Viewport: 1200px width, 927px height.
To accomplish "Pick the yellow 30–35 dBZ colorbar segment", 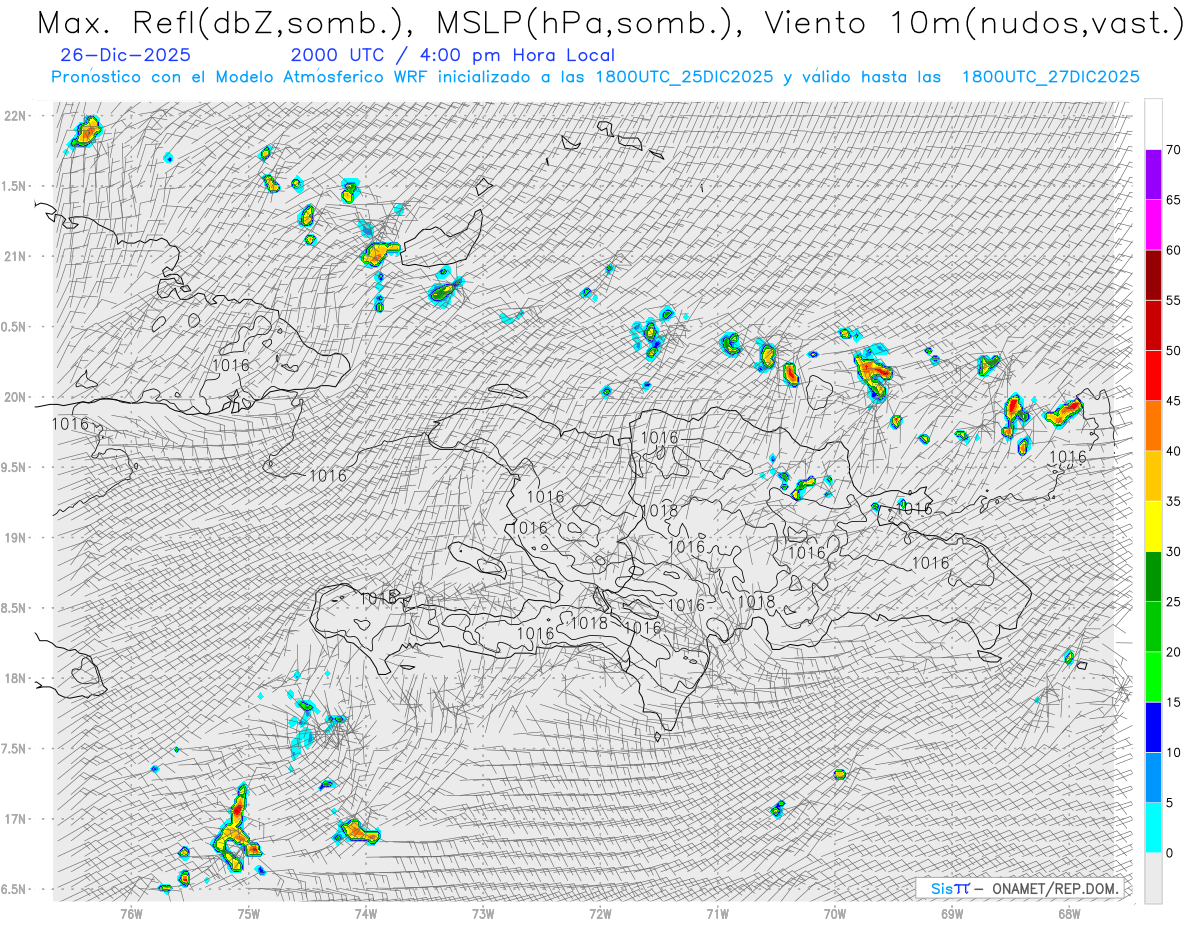I will pyautogui.click(x=1153, y=526).
